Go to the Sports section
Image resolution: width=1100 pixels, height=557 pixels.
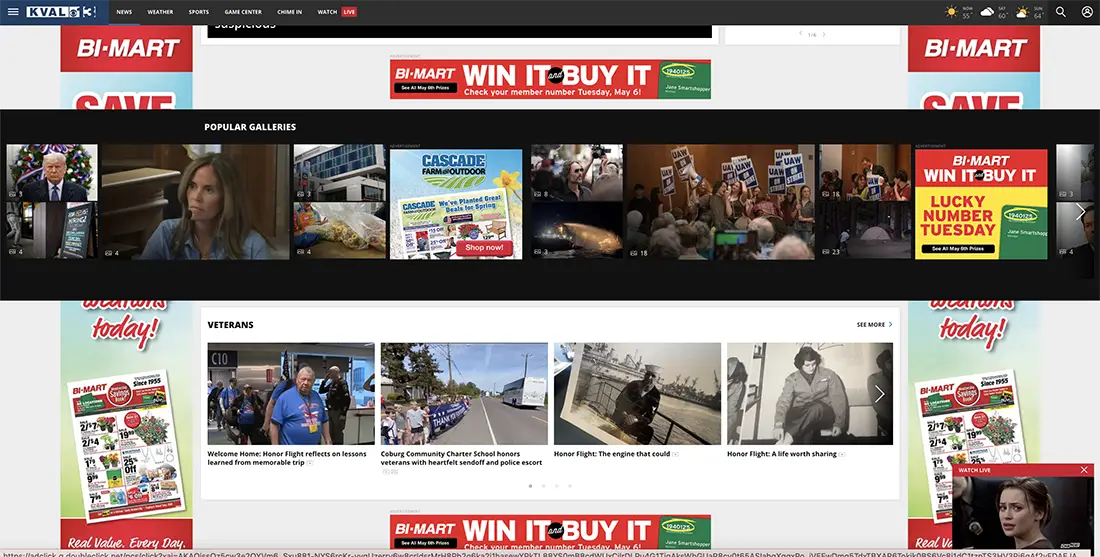(199, 12)
